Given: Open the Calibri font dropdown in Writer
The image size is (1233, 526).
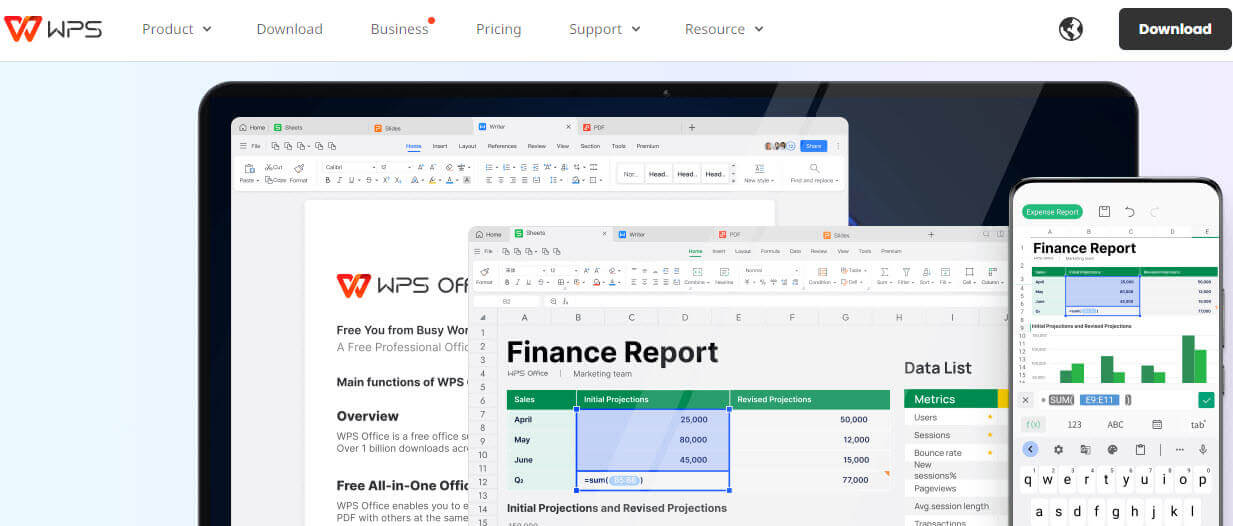Looking at the screenshot, I should pos(351,167).
